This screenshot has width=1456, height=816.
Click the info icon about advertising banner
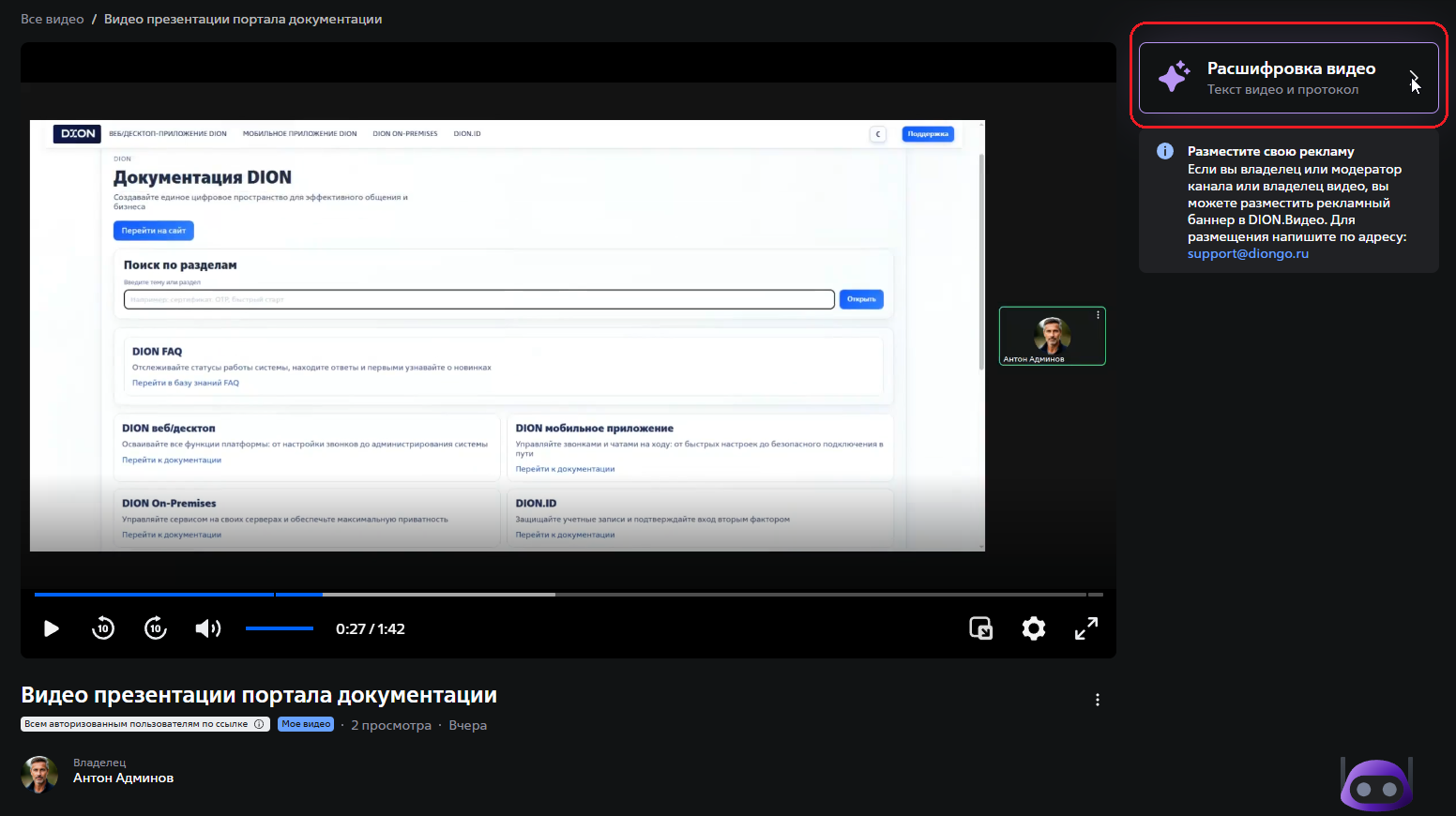tap(1163, 150)
